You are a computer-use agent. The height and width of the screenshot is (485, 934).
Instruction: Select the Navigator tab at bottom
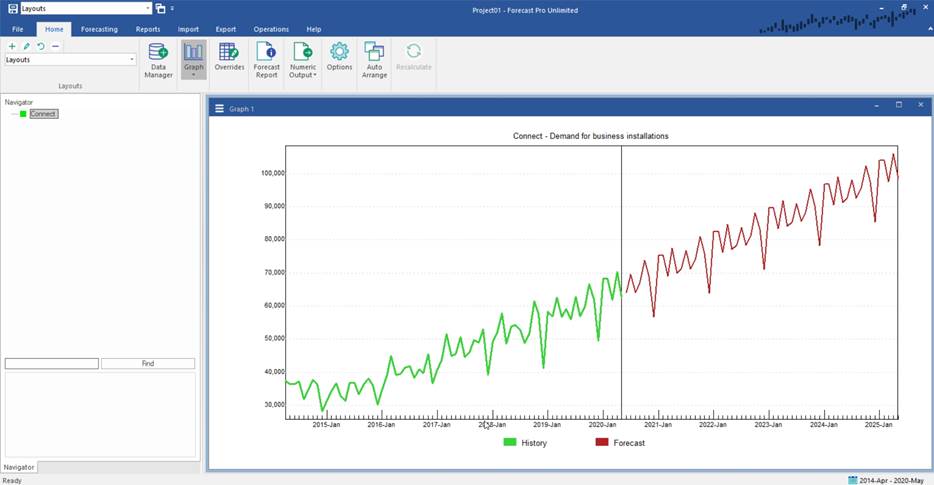(19, 467)
